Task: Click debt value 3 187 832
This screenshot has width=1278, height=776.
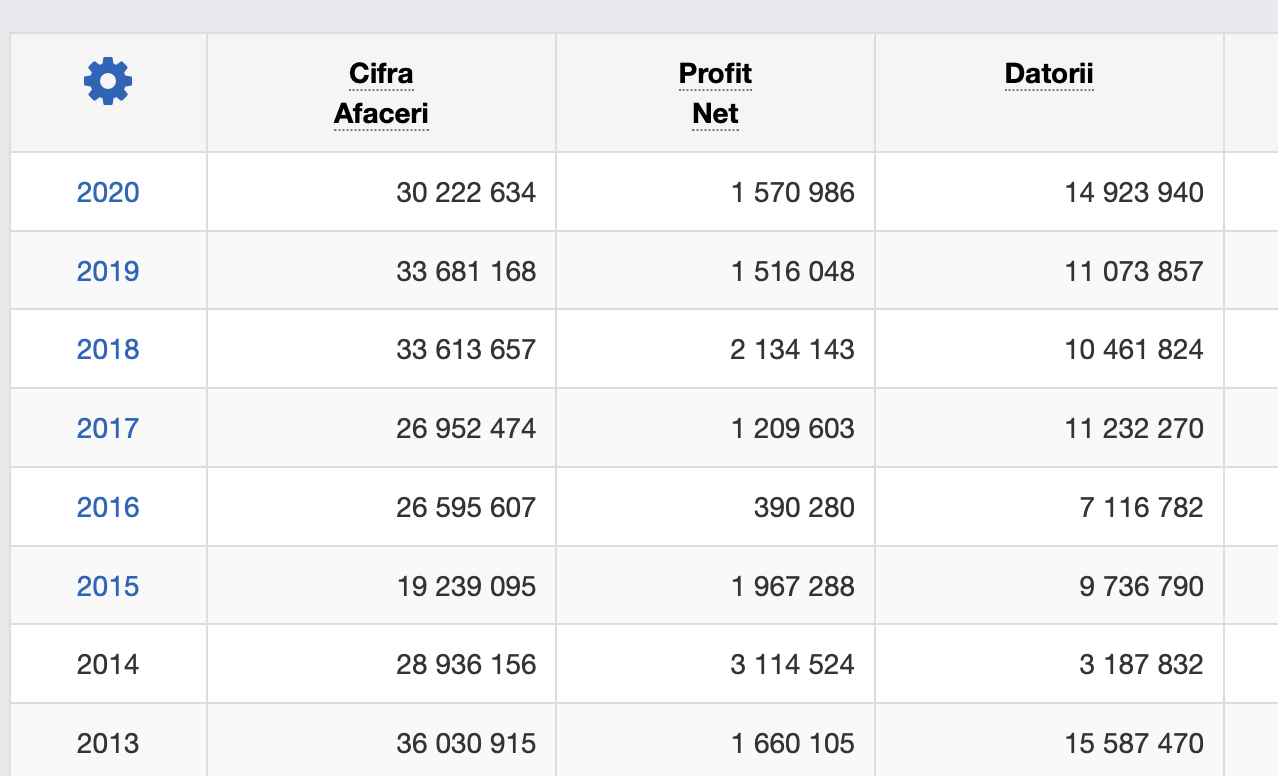Action: pos(1141,664)
